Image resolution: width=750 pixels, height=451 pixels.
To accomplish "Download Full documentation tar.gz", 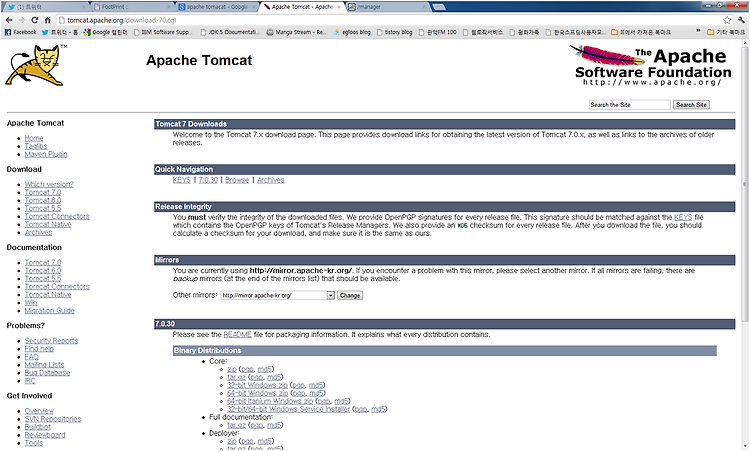I will click(x=236, y=425).
